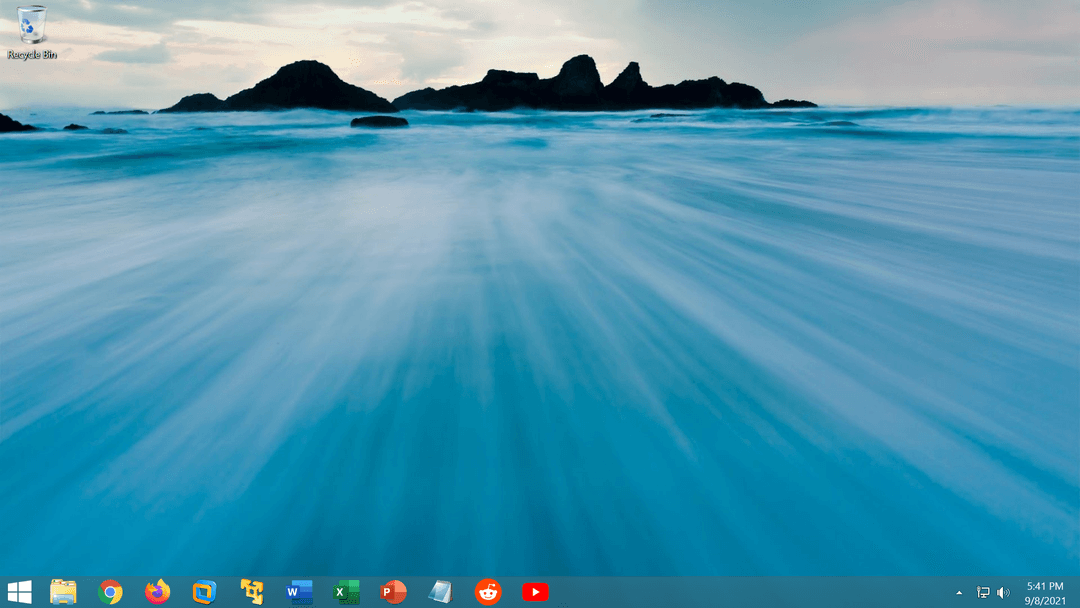Open Microsoft PowerPoint
The height and width of the screenshot is (608, 1080).
392,592
